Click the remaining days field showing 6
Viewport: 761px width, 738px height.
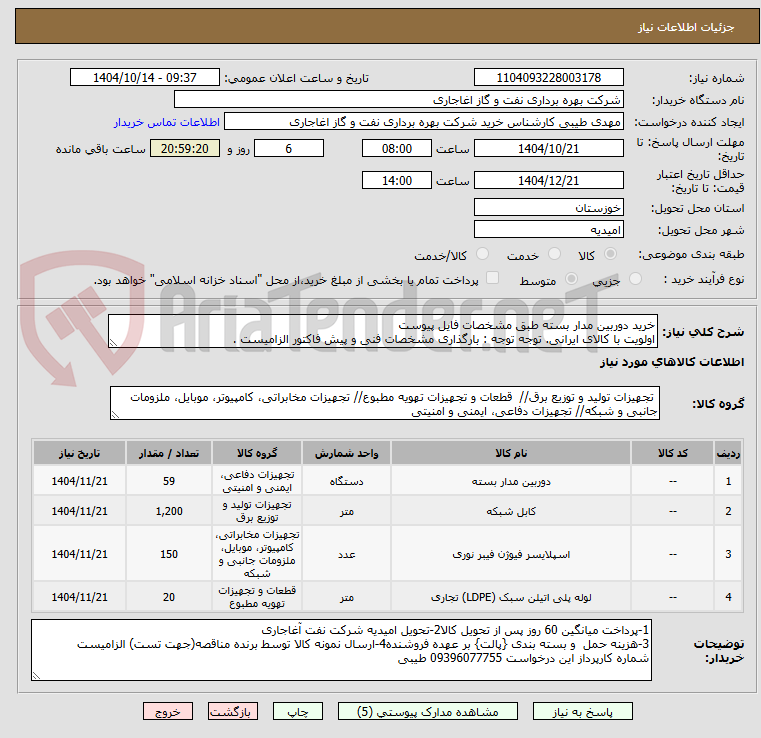pyautogui.click(x=289, y=148)
